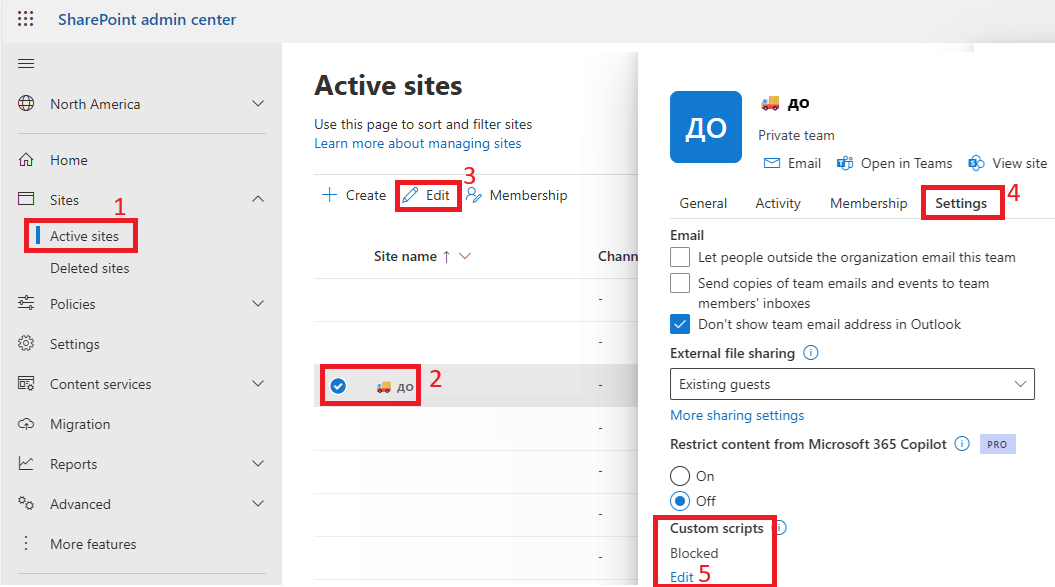Click the Private team label
The width and height of the screenshot is (1055, 587).
click(796, 135)
